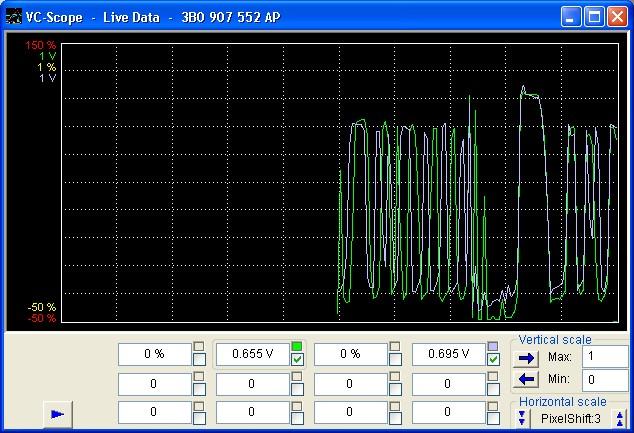Increase PixelShift with right double-arrow

click(620, 417)
